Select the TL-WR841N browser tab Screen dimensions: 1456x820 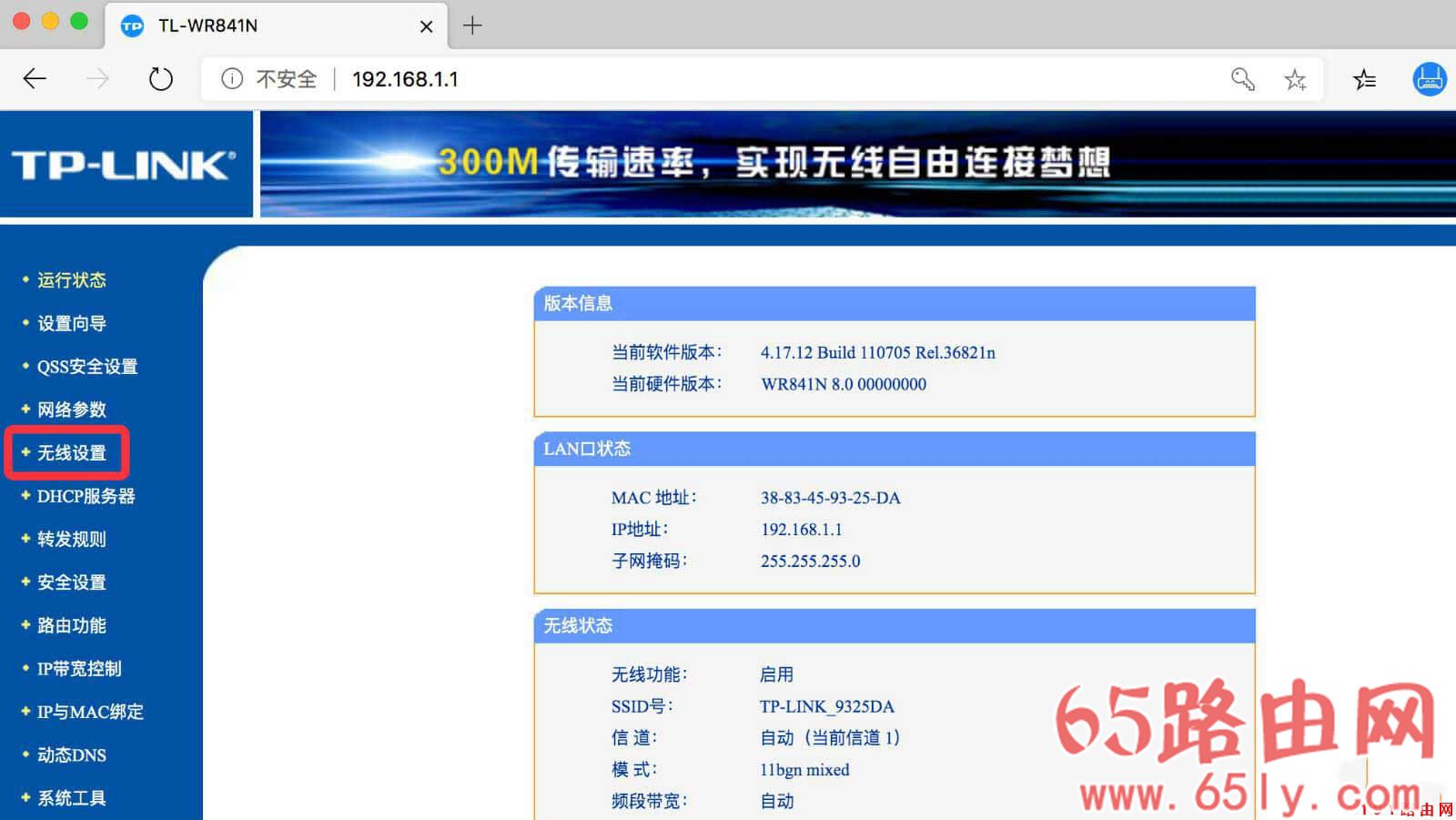[x=276, y=25]
